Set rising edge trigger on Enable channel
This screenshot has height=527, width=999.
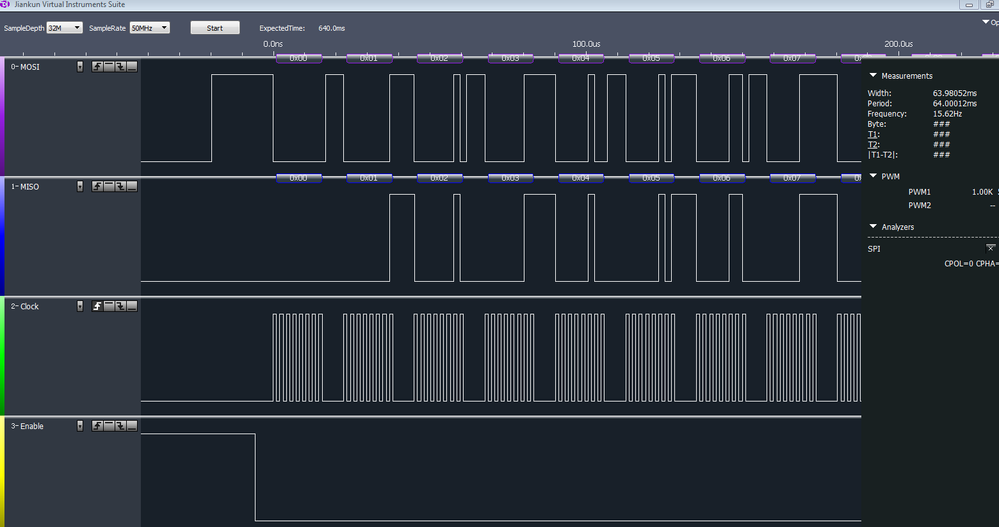[x=97, y=426]
